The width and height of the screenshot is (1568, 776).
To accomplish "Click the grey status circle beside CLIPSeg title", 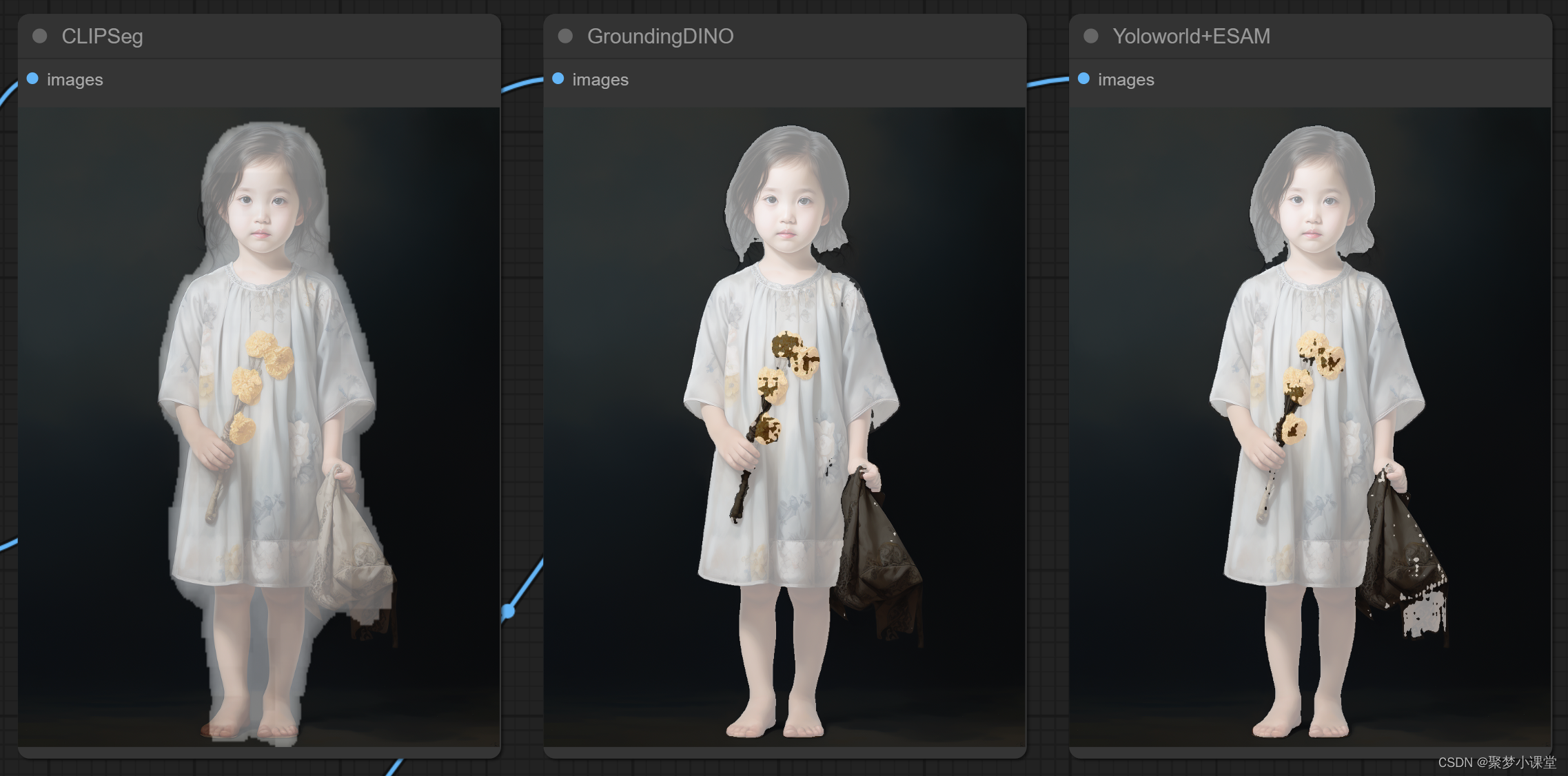I will point(39,37).
